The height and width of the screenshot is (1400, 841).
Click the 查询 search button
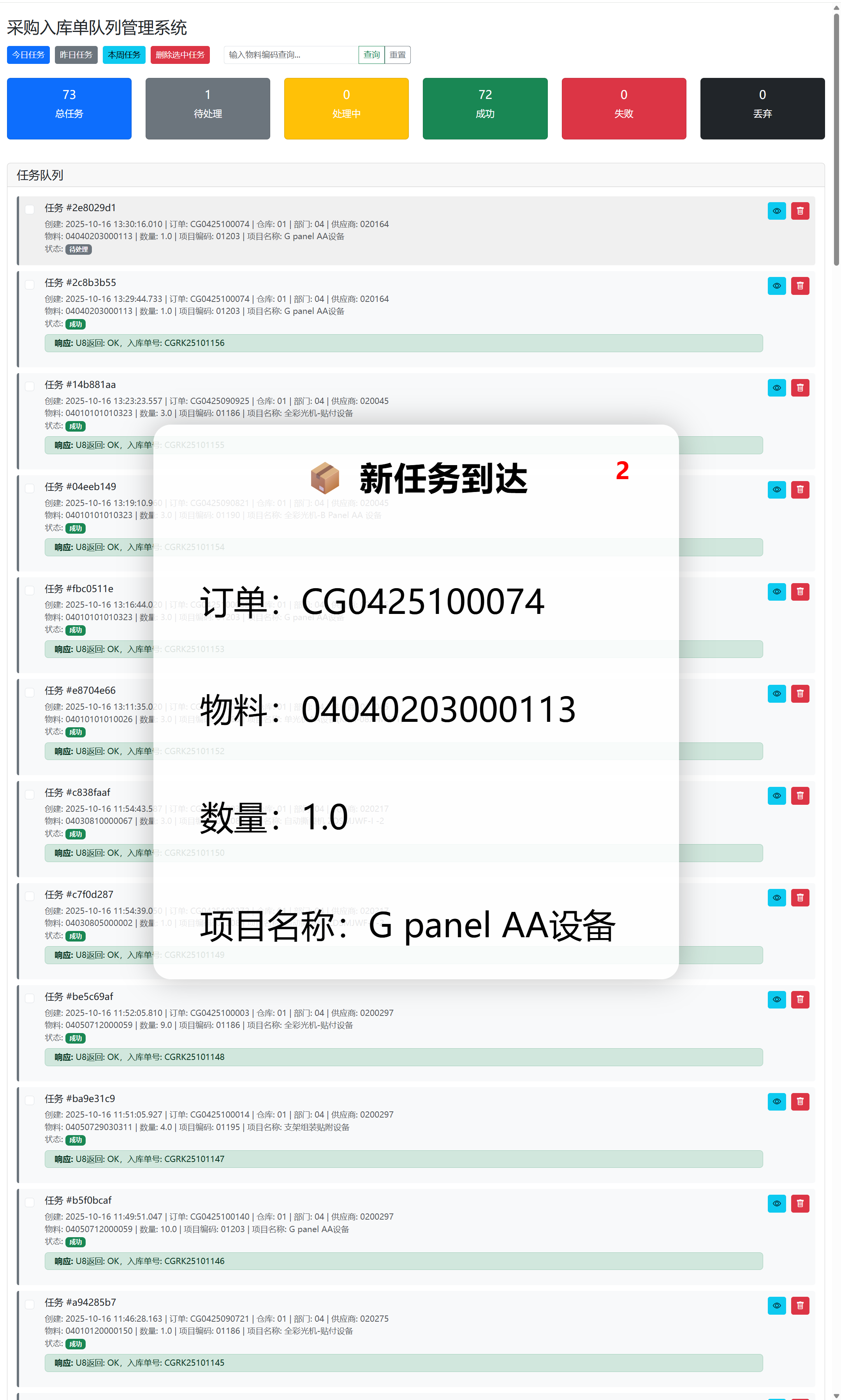click(x=371, y=55)
